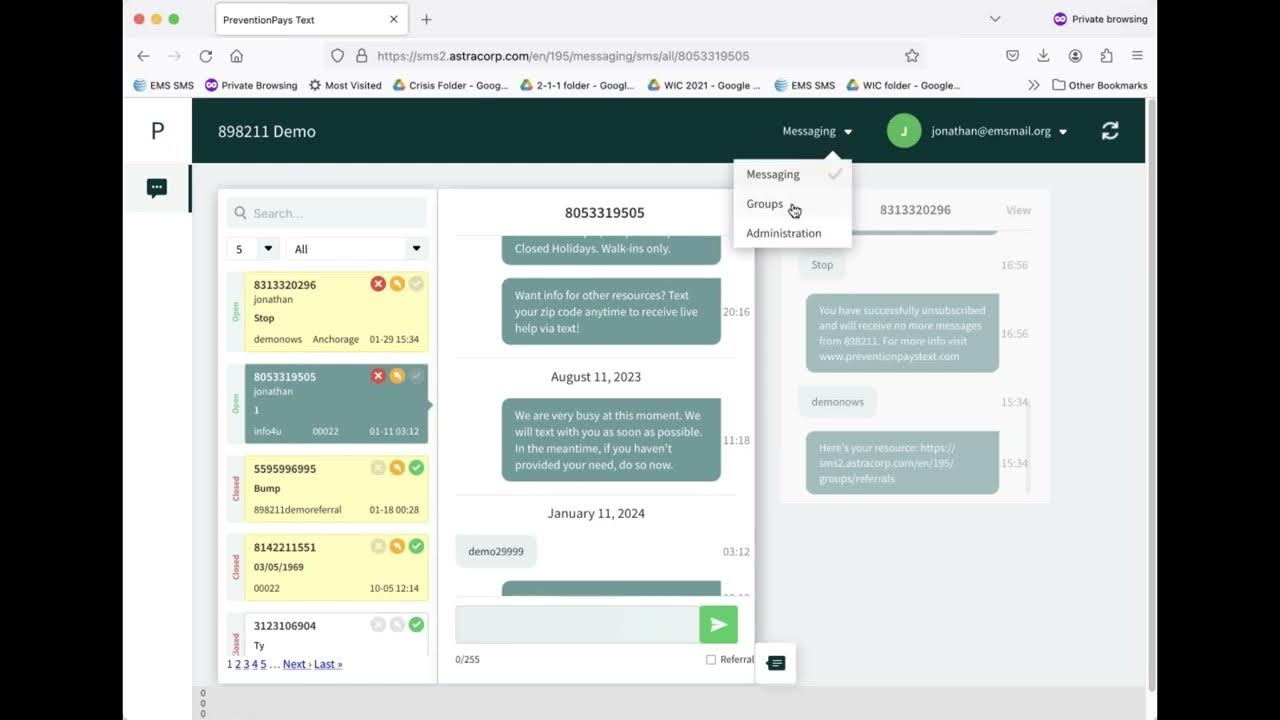Click the checkmark icon on conversation 8053319505
The image size is (1280, 720).
416,376
